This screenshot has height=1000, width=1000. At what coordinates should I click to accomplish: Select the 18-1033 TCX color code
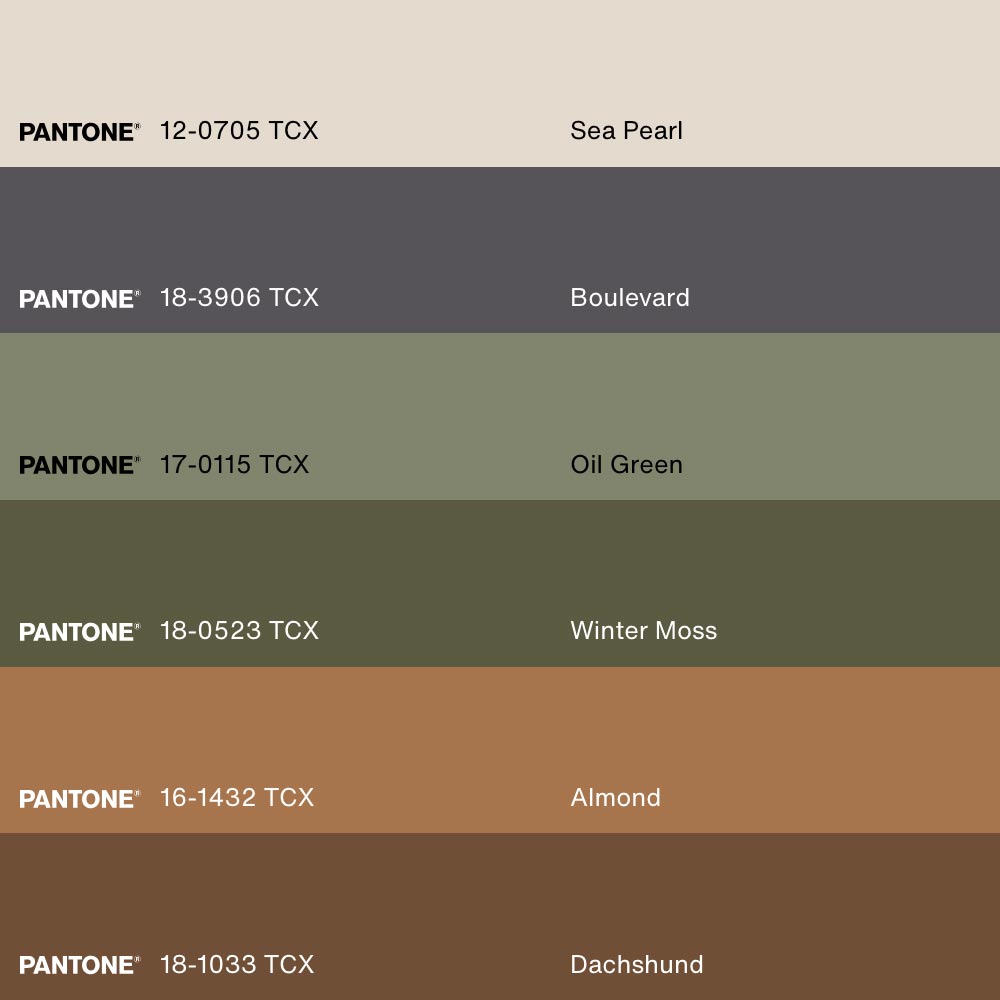[x=237, y=964]
